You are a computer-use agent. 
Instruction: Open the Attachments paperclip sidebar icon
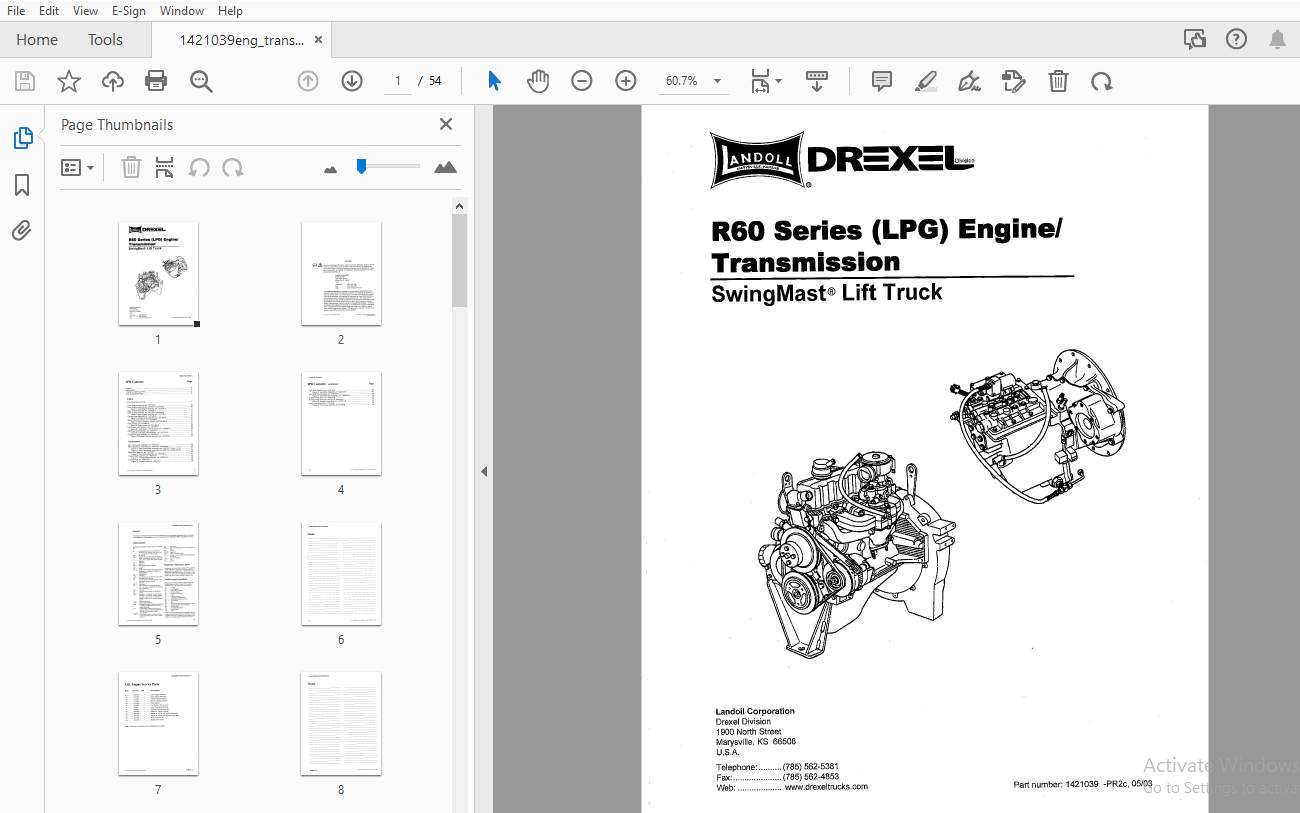click(22, 231)
